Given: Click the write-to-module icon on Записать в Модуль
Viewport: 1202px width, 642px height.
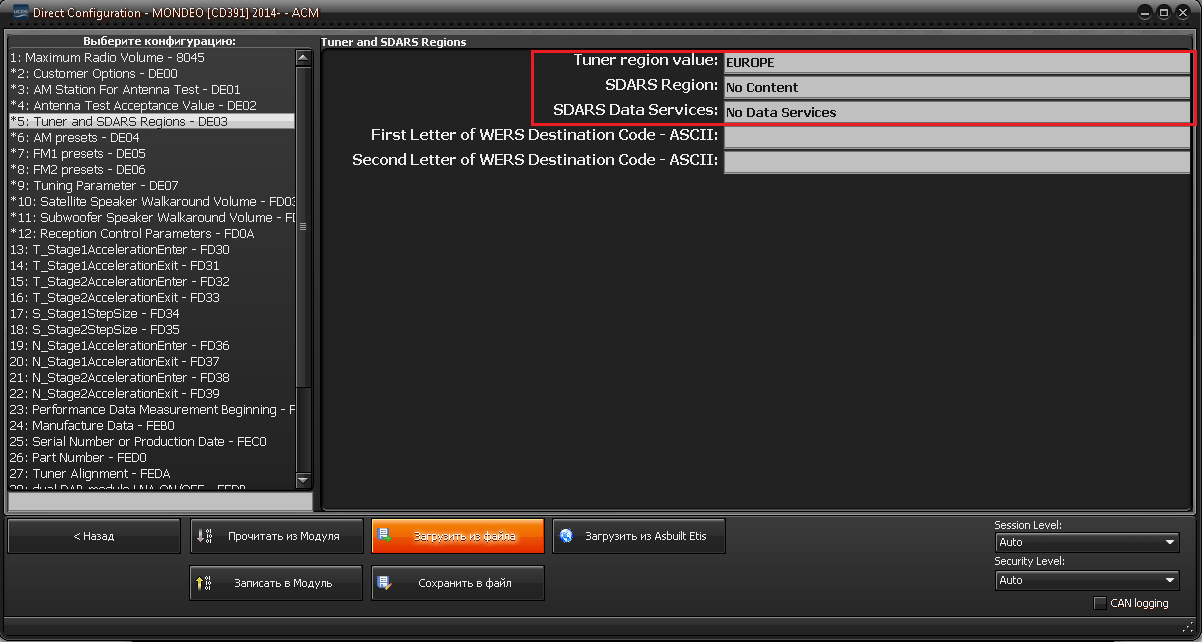Looking at the screenshot, I should click(205, 583).
